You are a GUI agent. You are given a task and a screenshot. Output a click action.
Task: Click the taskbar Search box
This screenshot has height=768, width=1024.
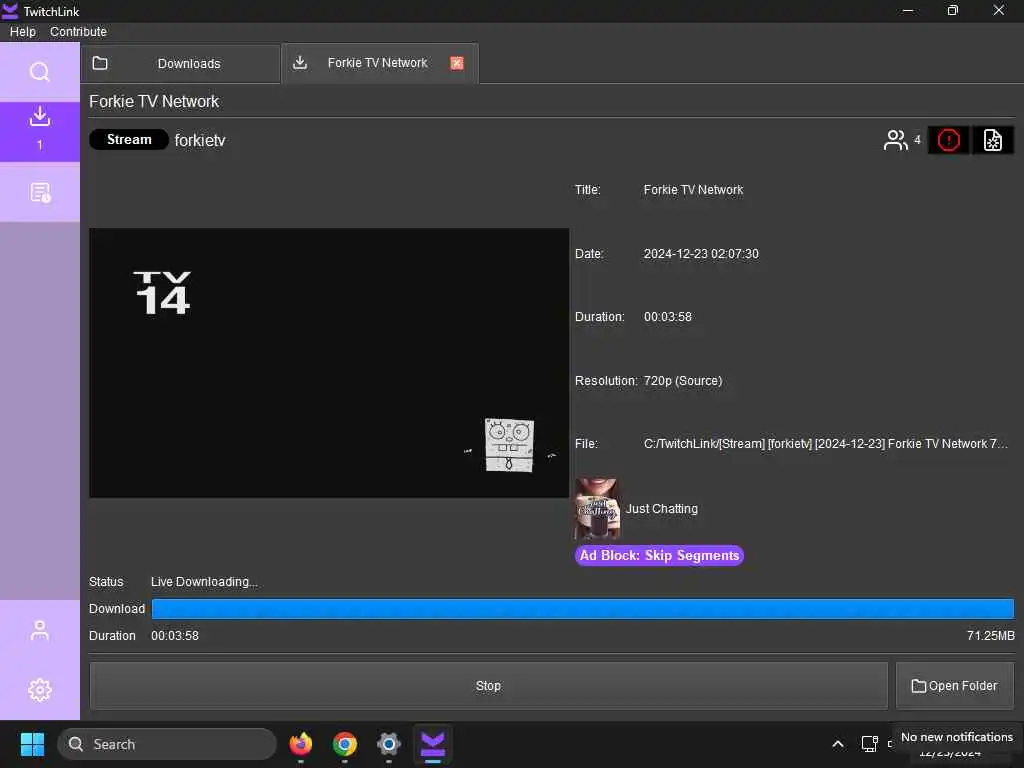tap(167, 744)
